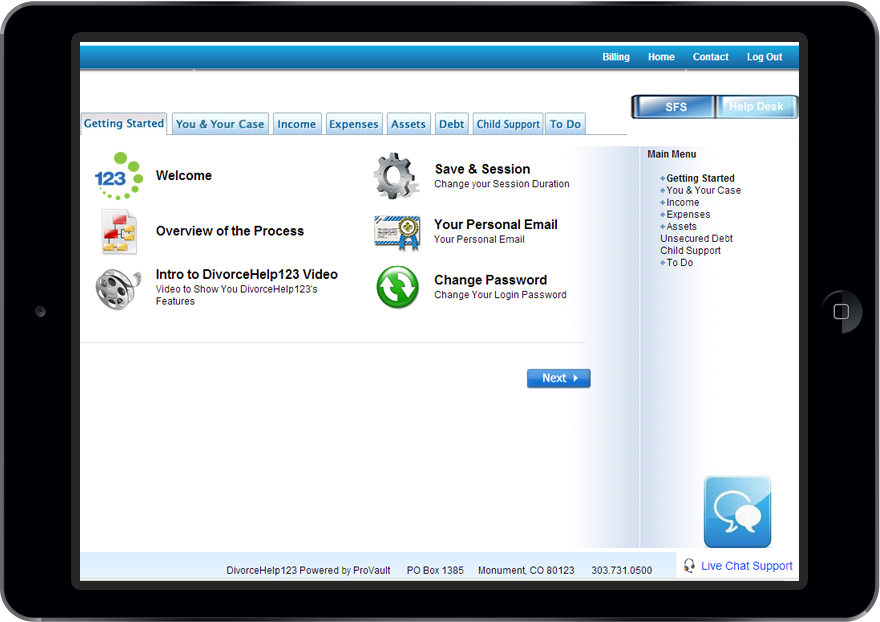Click Log Out in the top bar

(764, 57)
